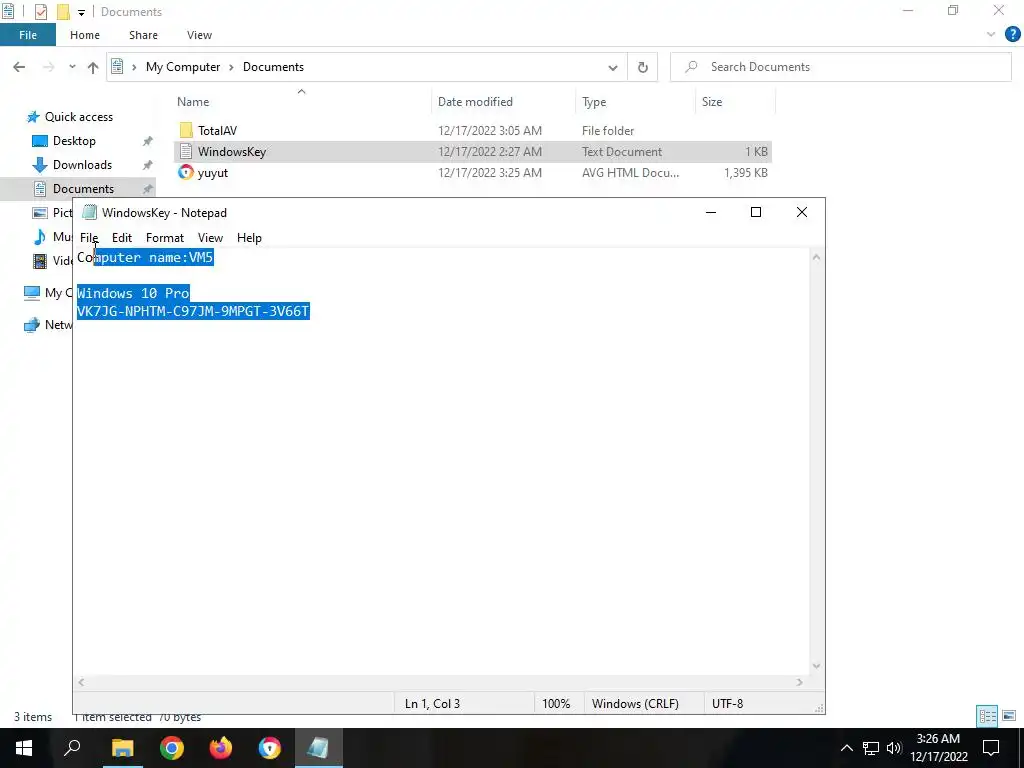
Task: Open AVG Secure Browser from taskbar
Action: click(x=269, y=748)
